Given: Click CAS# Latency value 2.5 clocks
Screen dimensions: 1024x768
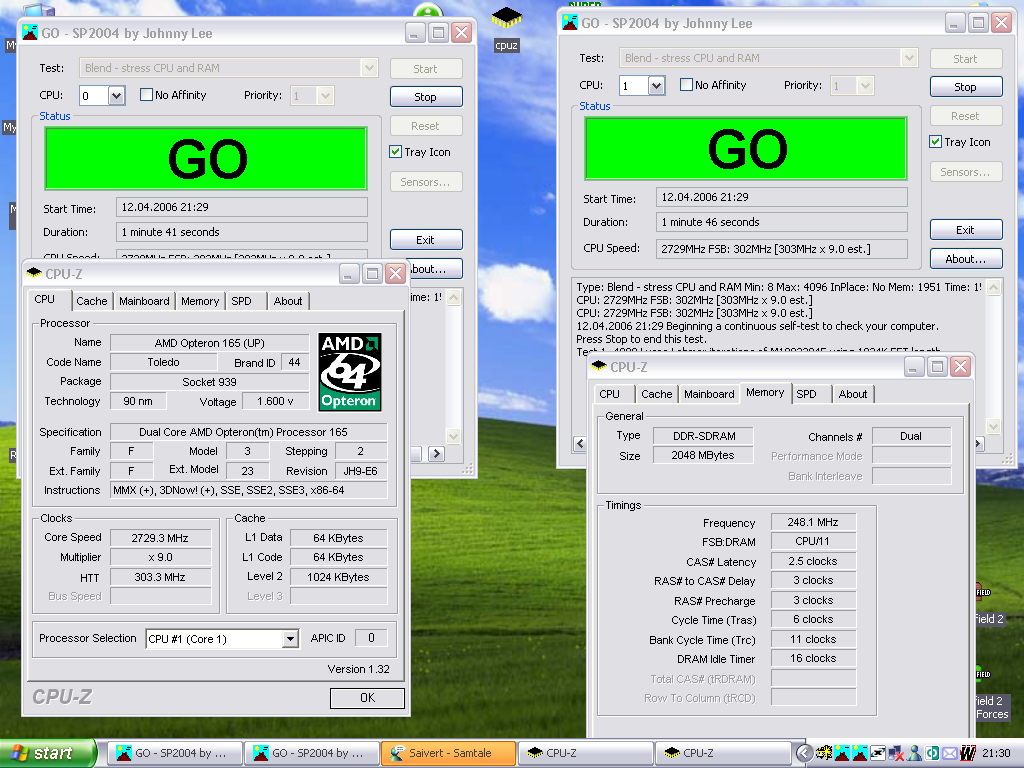Looking at the screenshot, I should [813, 561].
